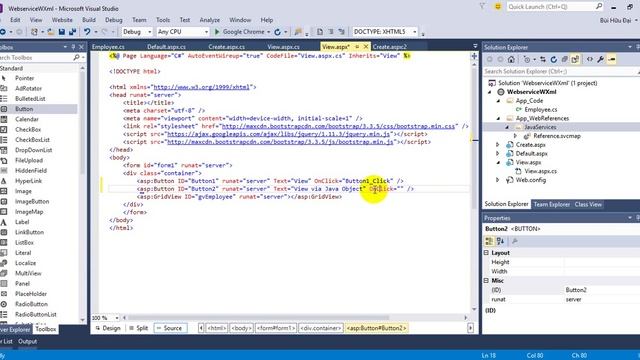Open the Output tab at the bottom
640x360 pixels.
pos(27,342)
